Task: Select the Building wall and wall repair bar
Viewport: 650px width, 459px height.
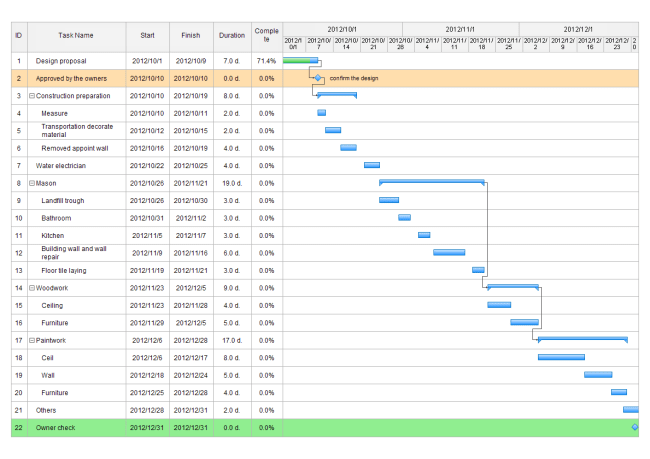Action: (x=449, y=253)
